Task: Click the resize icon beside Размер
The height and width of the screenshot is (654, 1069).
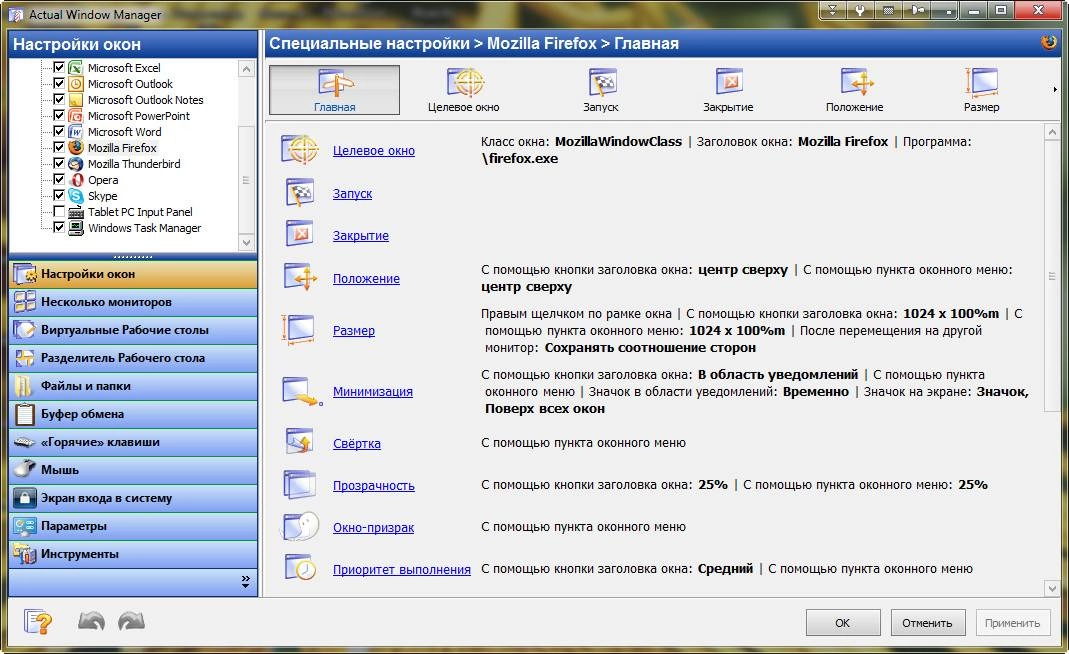Action: tap(299, 329)
